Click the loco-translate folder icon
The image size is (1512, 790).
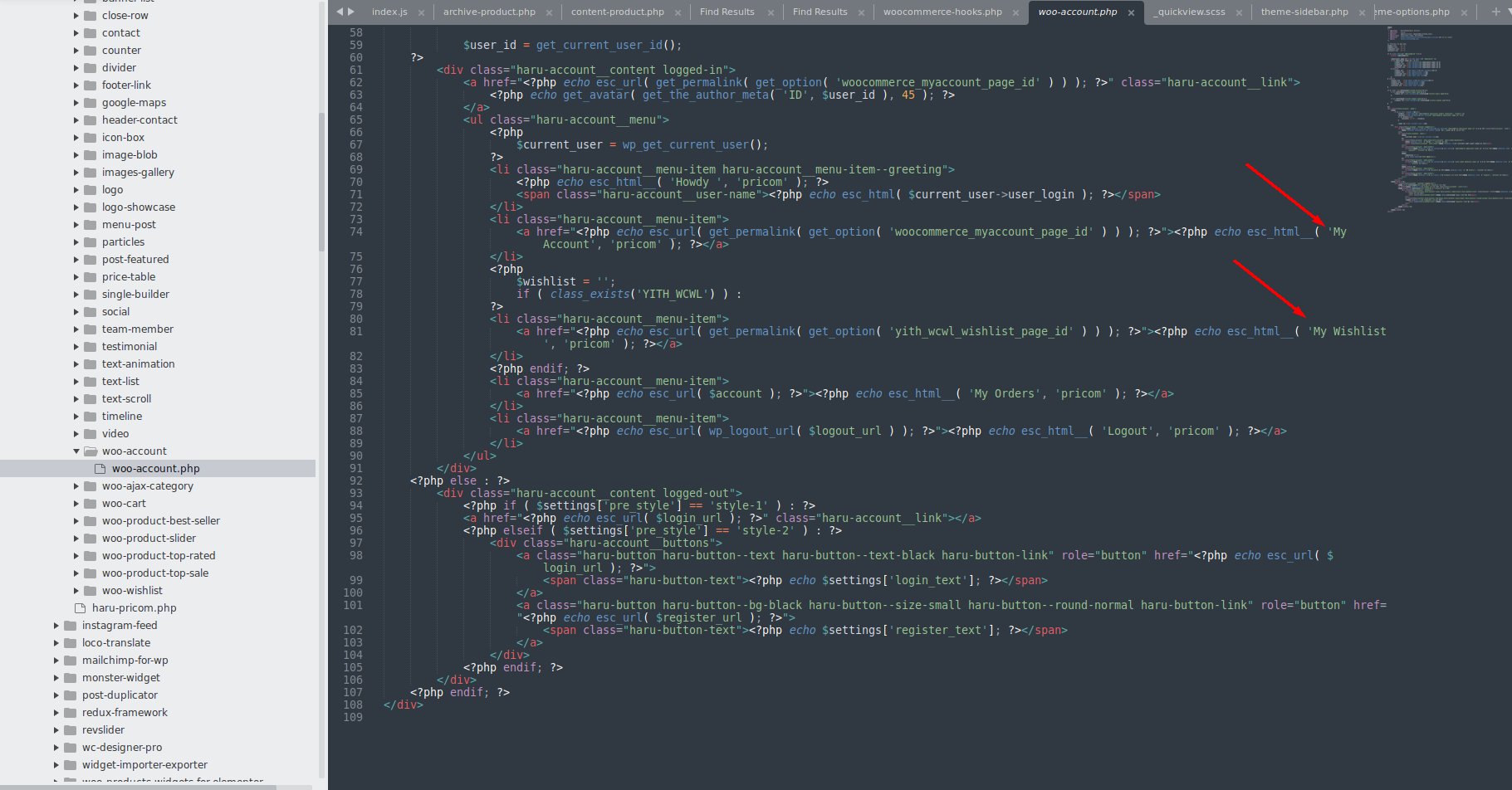(x=71, y=642)
